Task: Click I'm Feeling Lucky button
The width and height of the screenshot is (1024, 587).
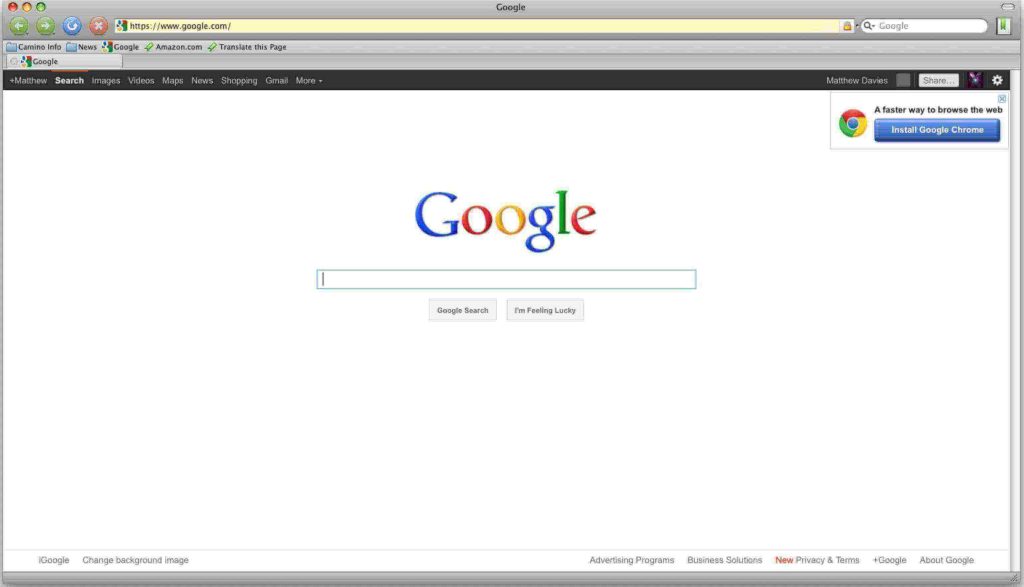Action: tap(545, 310)
